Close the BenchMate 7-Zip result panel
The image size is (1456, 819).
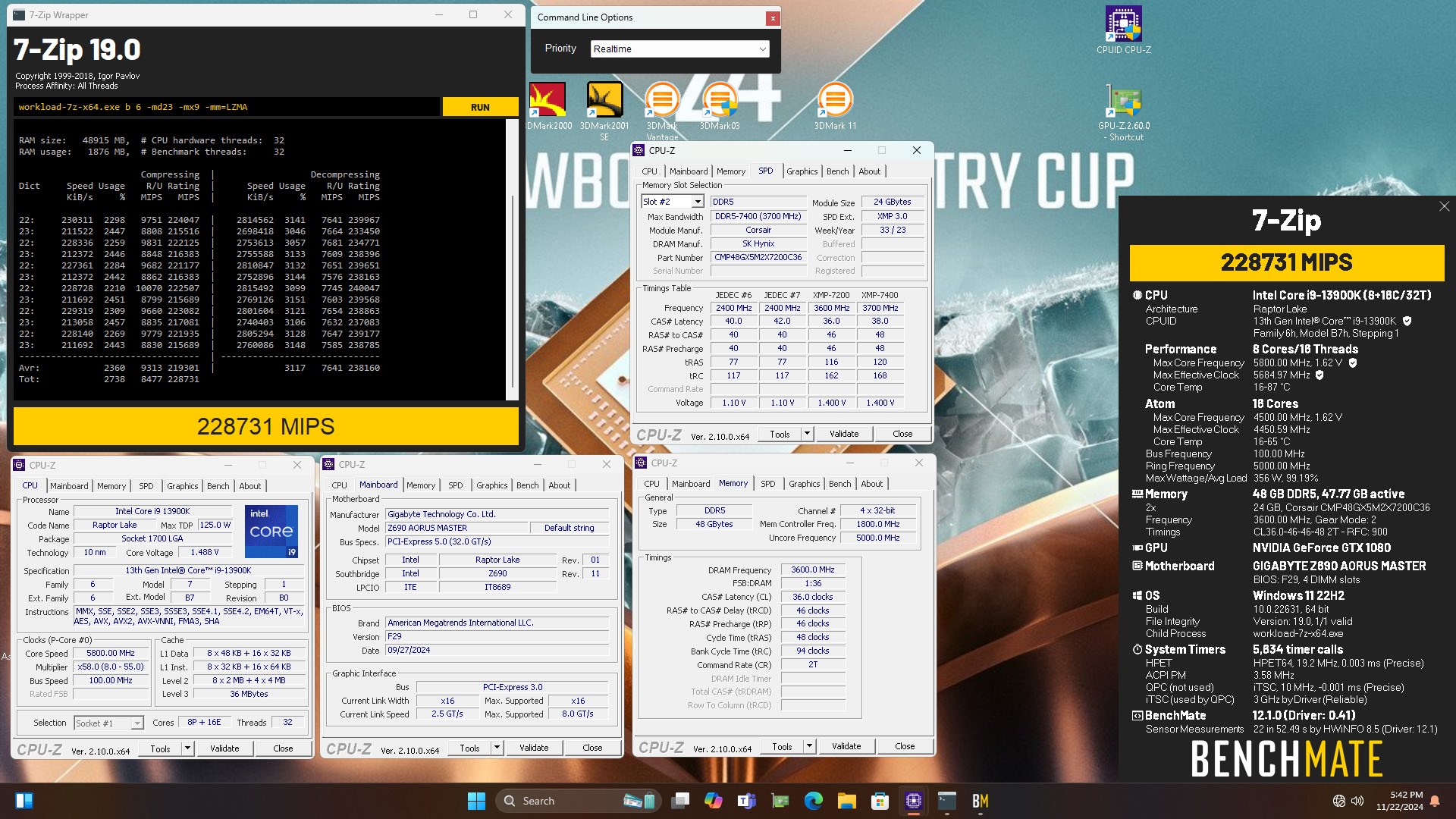[x=1444, y=206]
